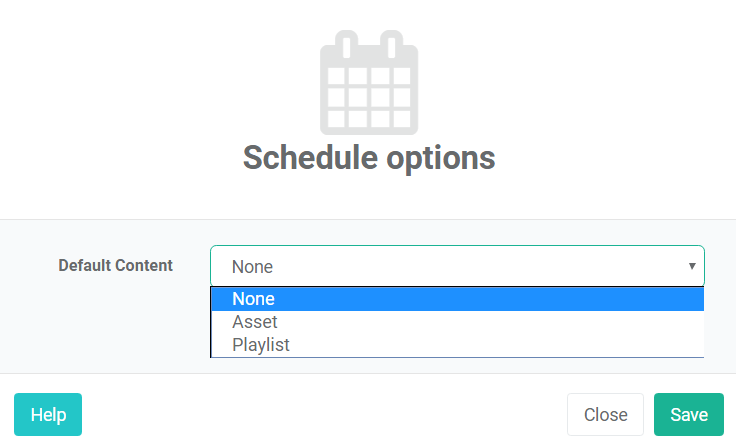
Task: Select Asset from the dropdown list
Action: click(x=457, y=322)
